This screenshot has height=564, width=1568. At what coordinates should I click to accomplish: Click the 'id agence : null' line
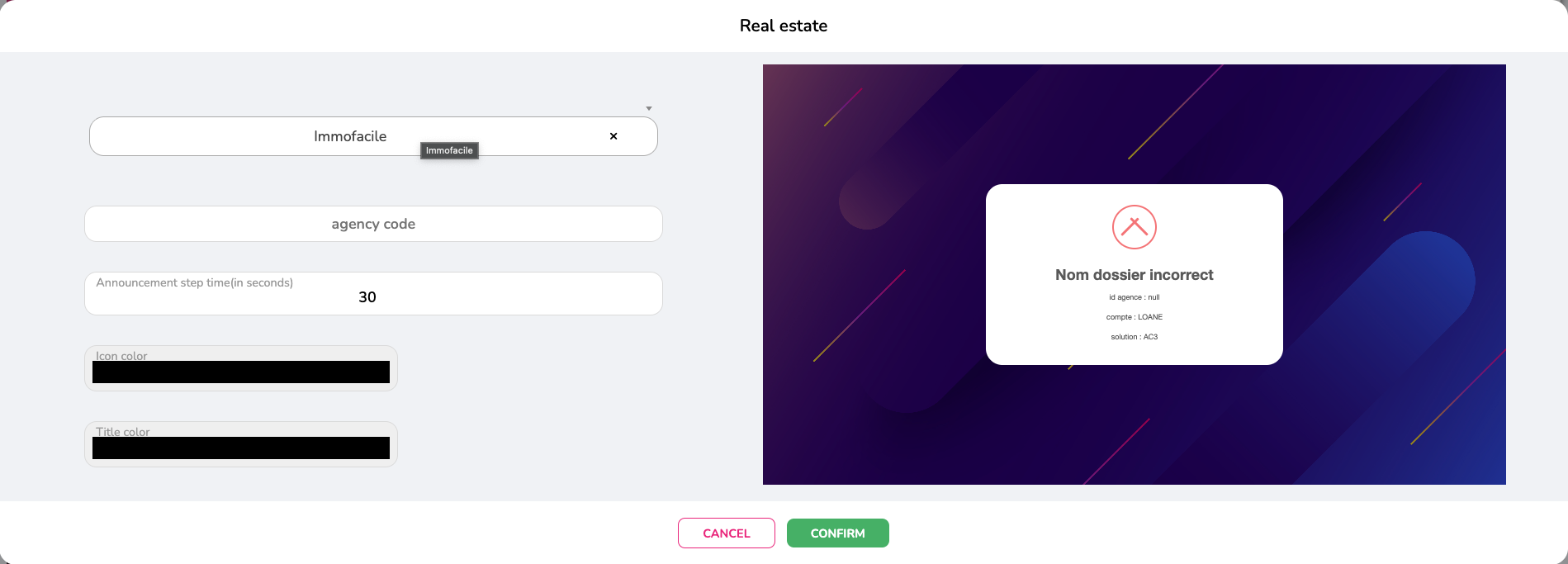click(x=1134, y=297)
